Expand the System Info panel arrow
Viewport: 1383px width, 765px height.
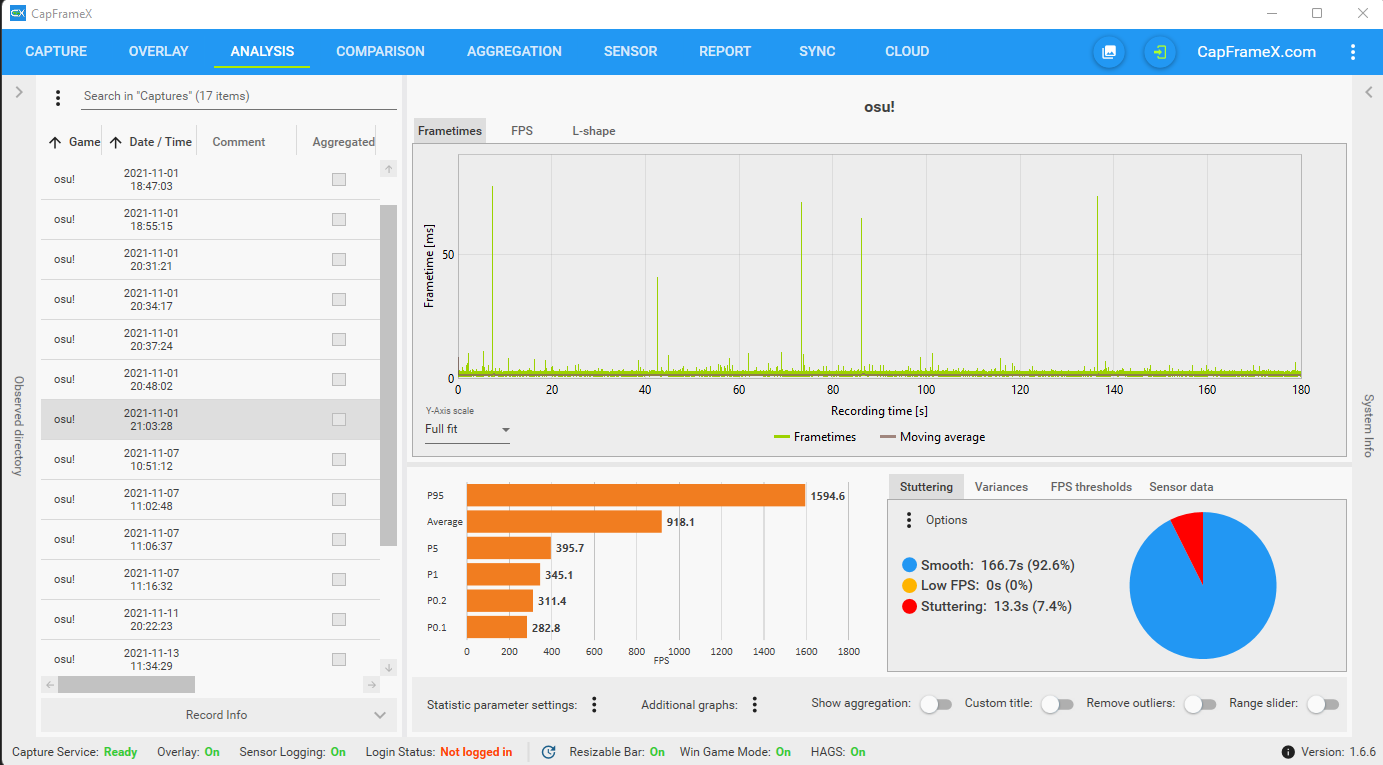[x=1368, y=92]
